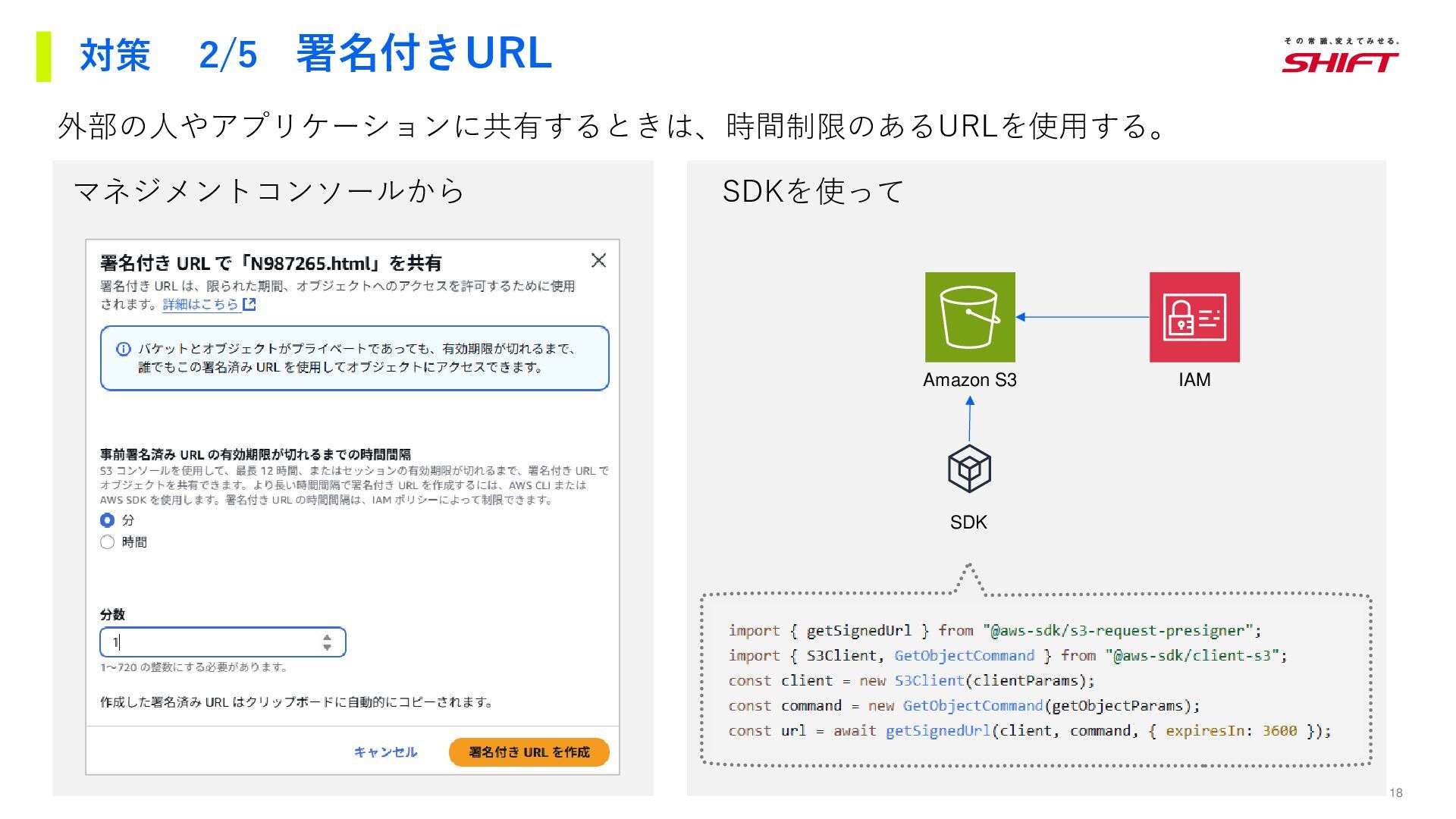
Task: Click 署名付き URL を作成 button
Action: pyautogui.click(x=529, y=752)
